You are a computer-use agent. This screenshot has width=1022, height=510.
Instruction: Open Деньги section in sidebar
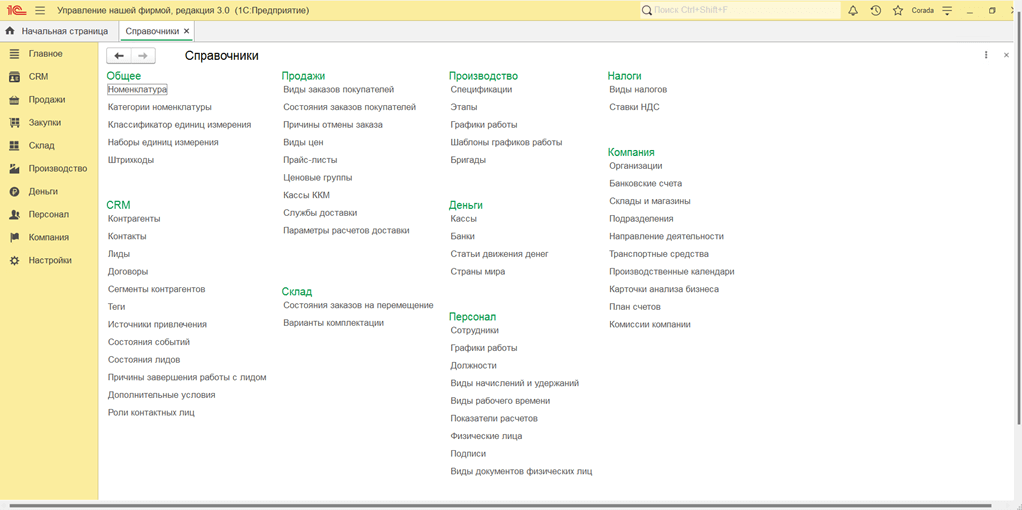point(43,192)
